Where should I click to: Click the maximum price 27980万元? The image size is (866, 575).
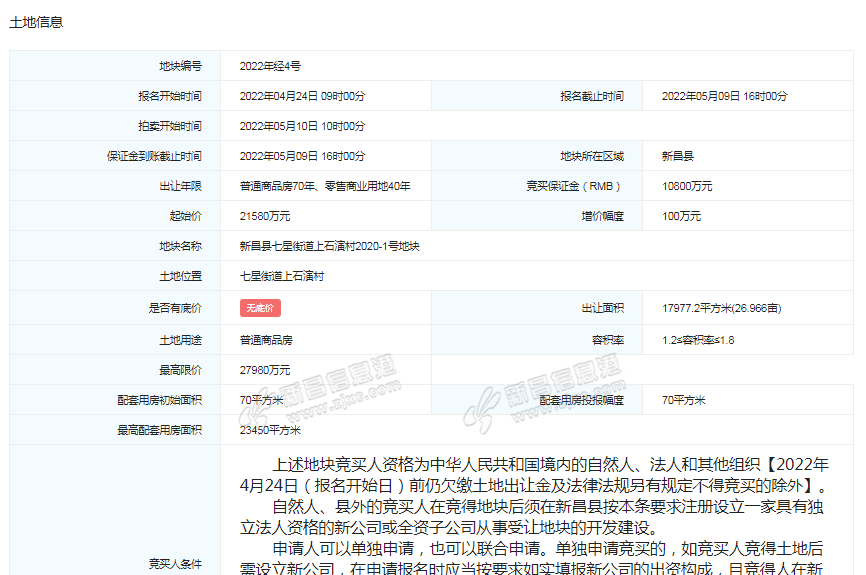(265, 370)
